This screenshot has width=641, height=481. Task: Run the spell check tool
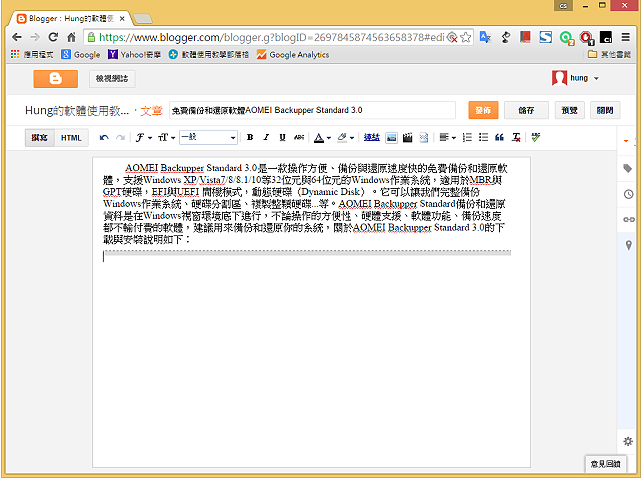pyautogui.click(x=536, y=137)
